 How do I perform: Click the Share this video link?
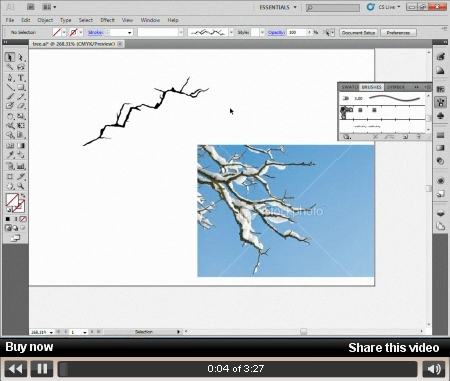point(394,348)
